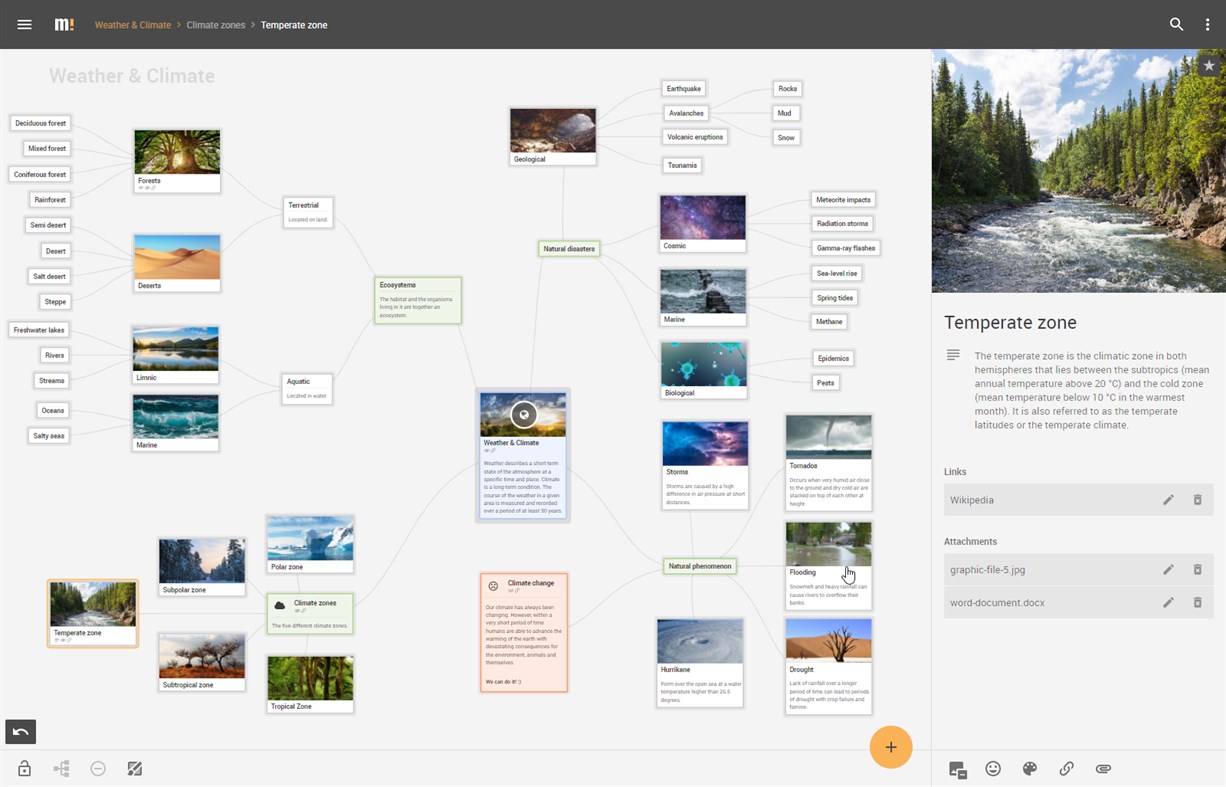Click the add attachment paperclip icon

pos(1103,769)
